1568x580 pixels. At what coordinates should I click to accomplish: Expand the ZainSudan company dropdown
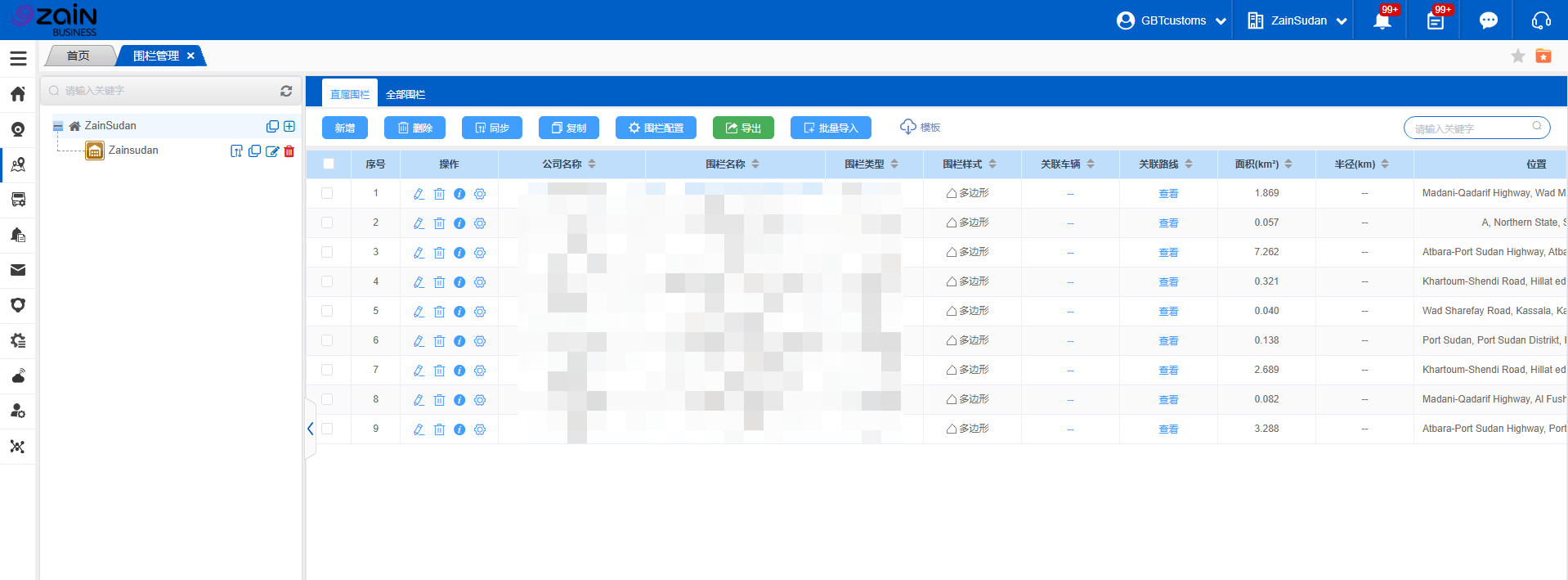pos(1297,20)
